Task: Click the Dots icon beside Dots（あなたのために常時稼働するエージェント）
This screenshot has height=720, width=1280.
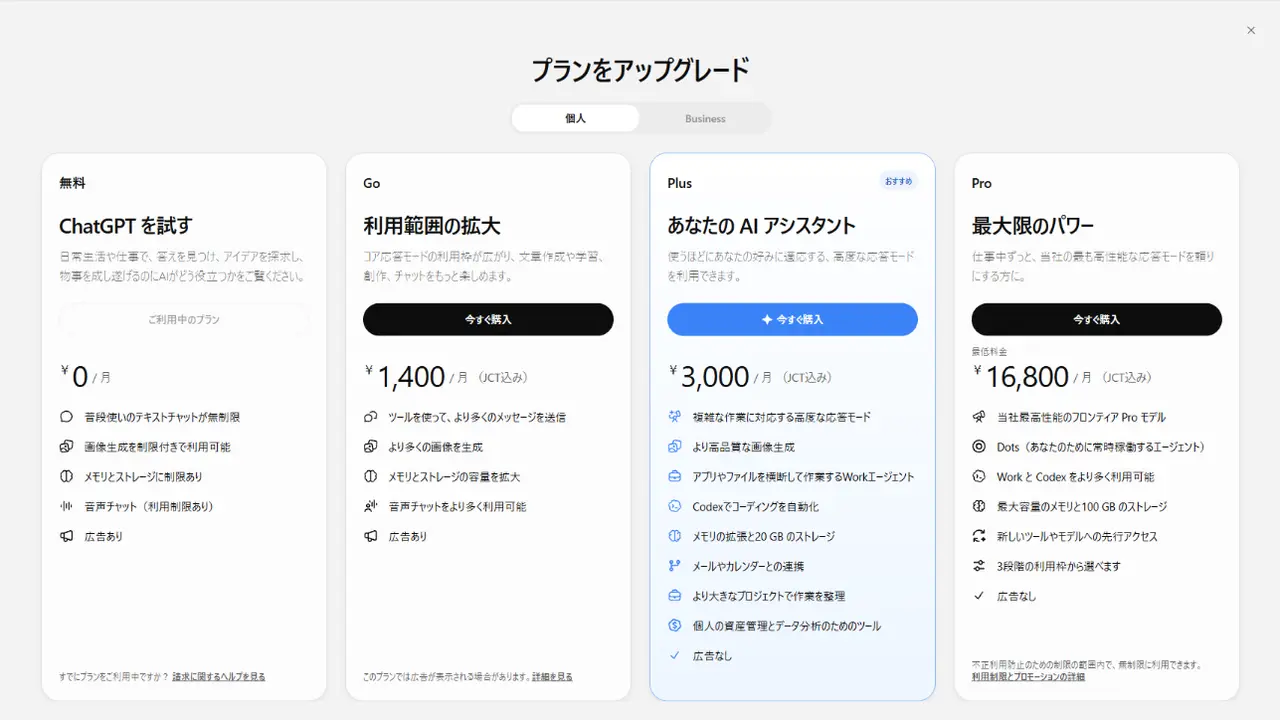Action: (x=979, y=447)
